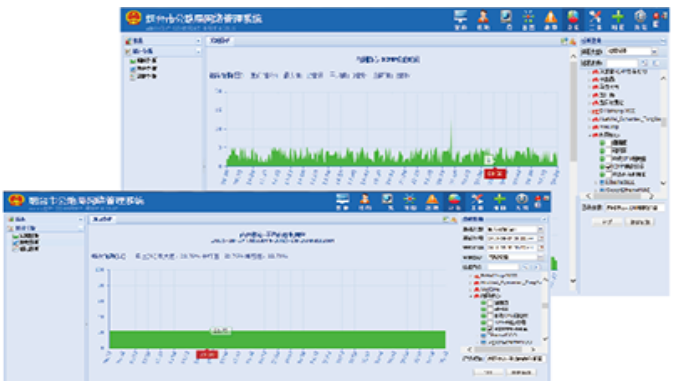Tick the first checkbox in front window device tree

(x=490, y=303)
